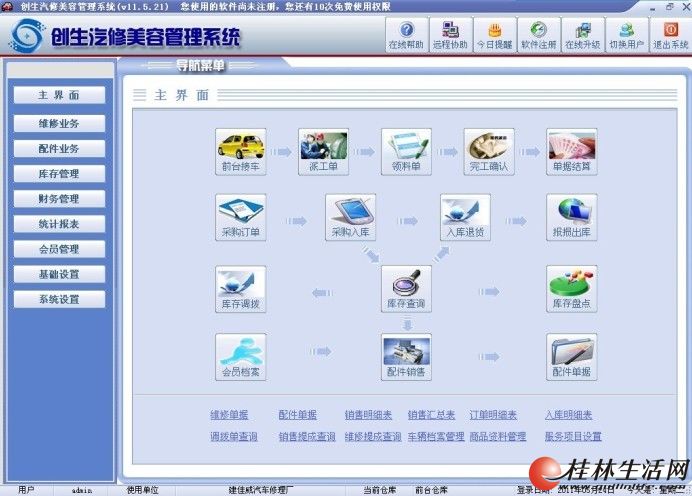The height and width of the screenshot is (496, 692).
Task: Click the 调拨单查询 link
Action: [234, 437]
